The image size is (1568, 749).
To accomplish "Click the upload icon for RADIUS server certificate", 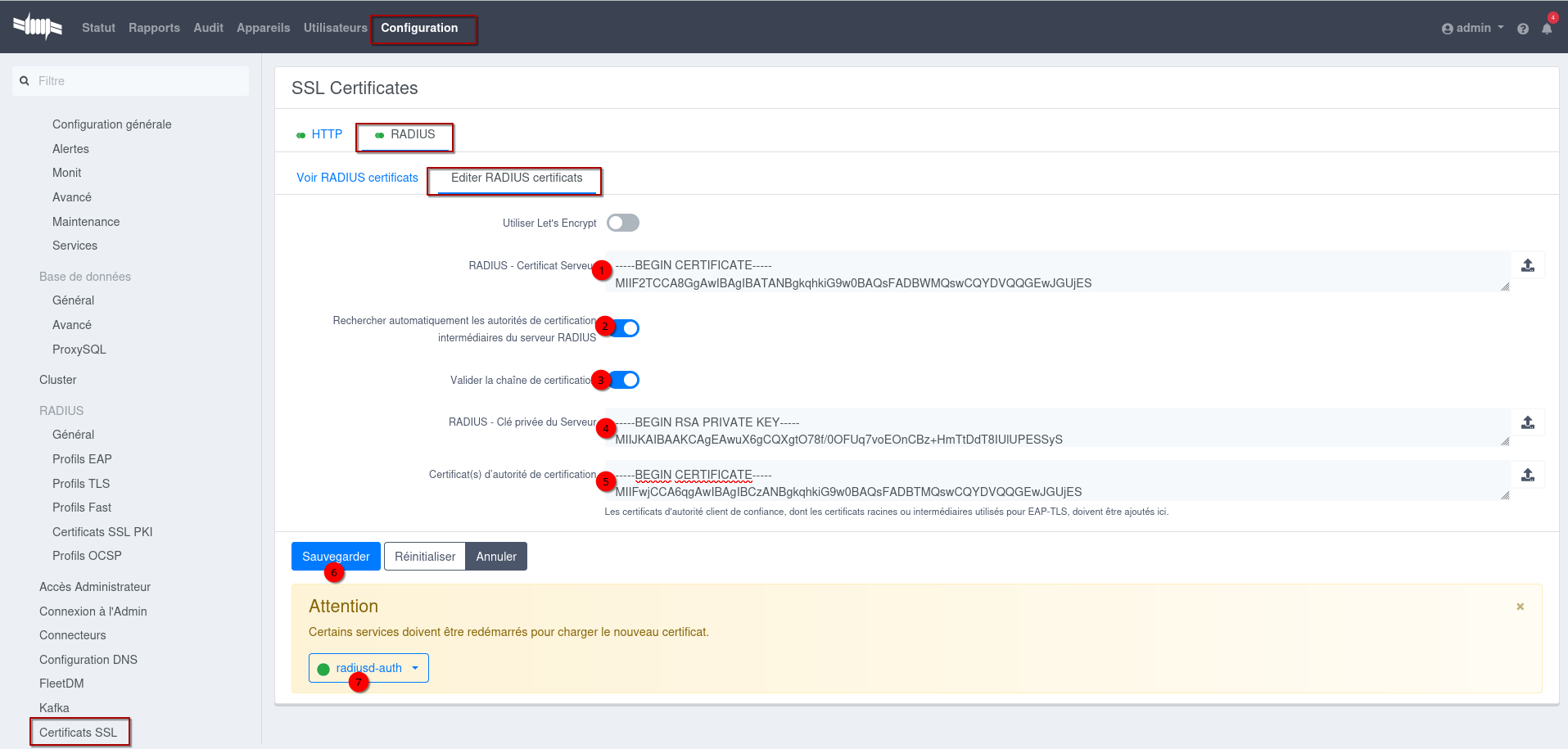I will point(1527,265).
